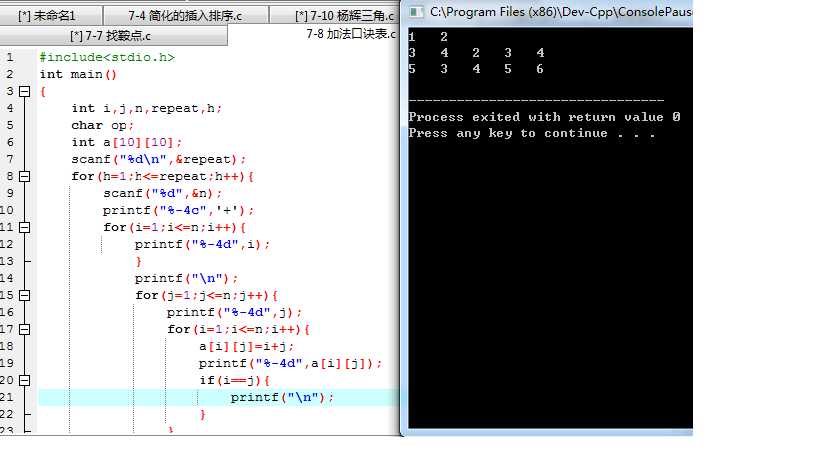Select the 7-7 找鞍点.c tab
819x460 pixels.
tap(111, 36)
